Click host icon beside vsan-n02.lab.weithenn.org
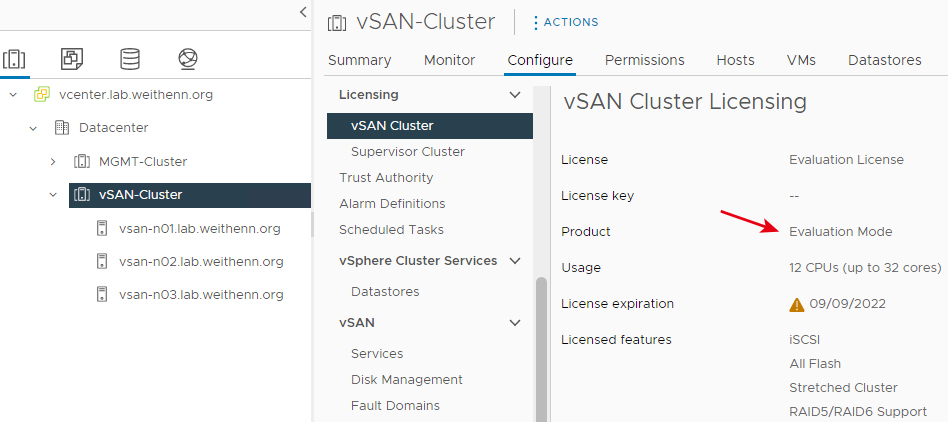 102,262
